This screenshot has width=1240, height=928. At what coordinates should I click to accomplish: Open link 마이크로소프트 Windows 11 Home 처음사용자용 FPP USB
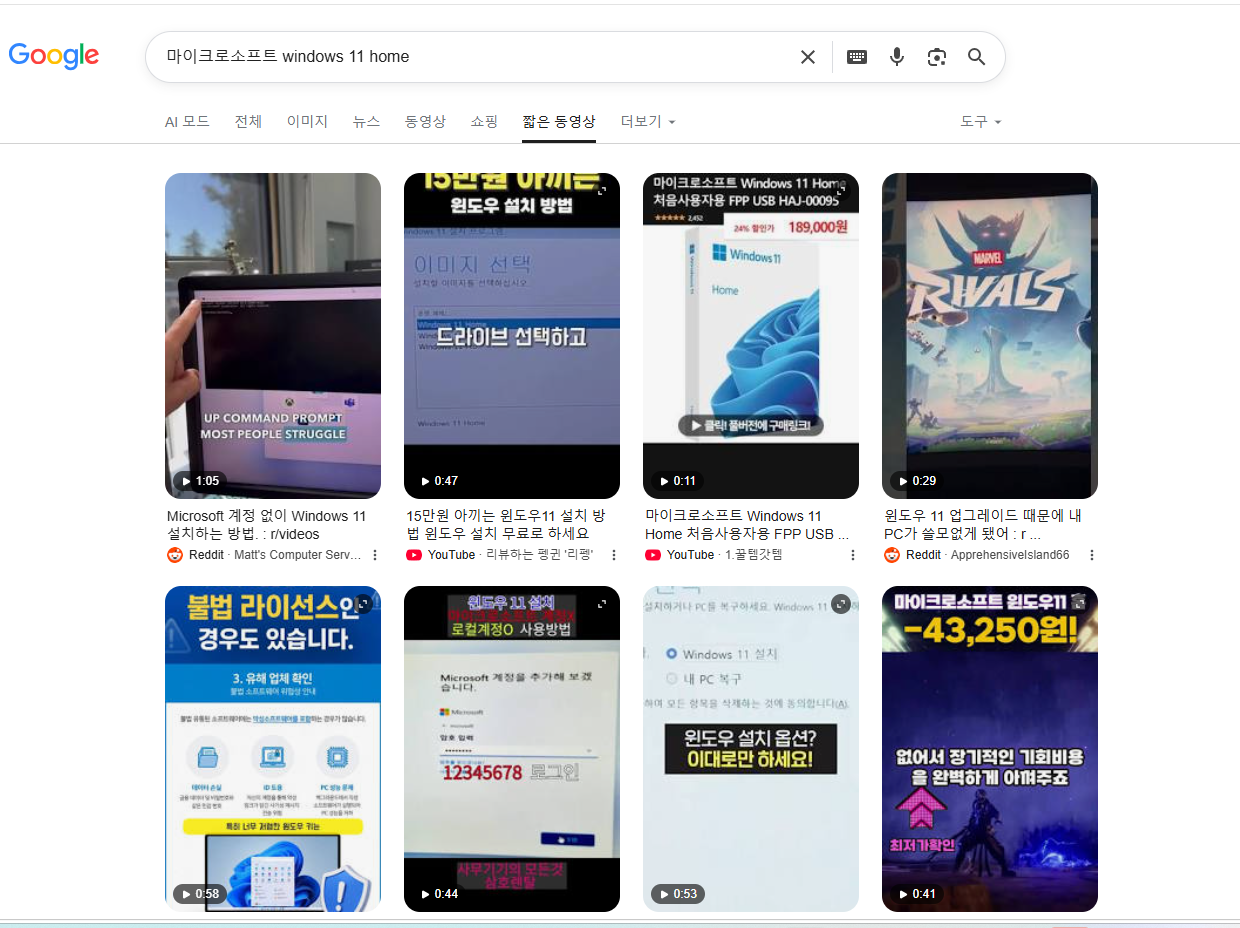point(747,525)
